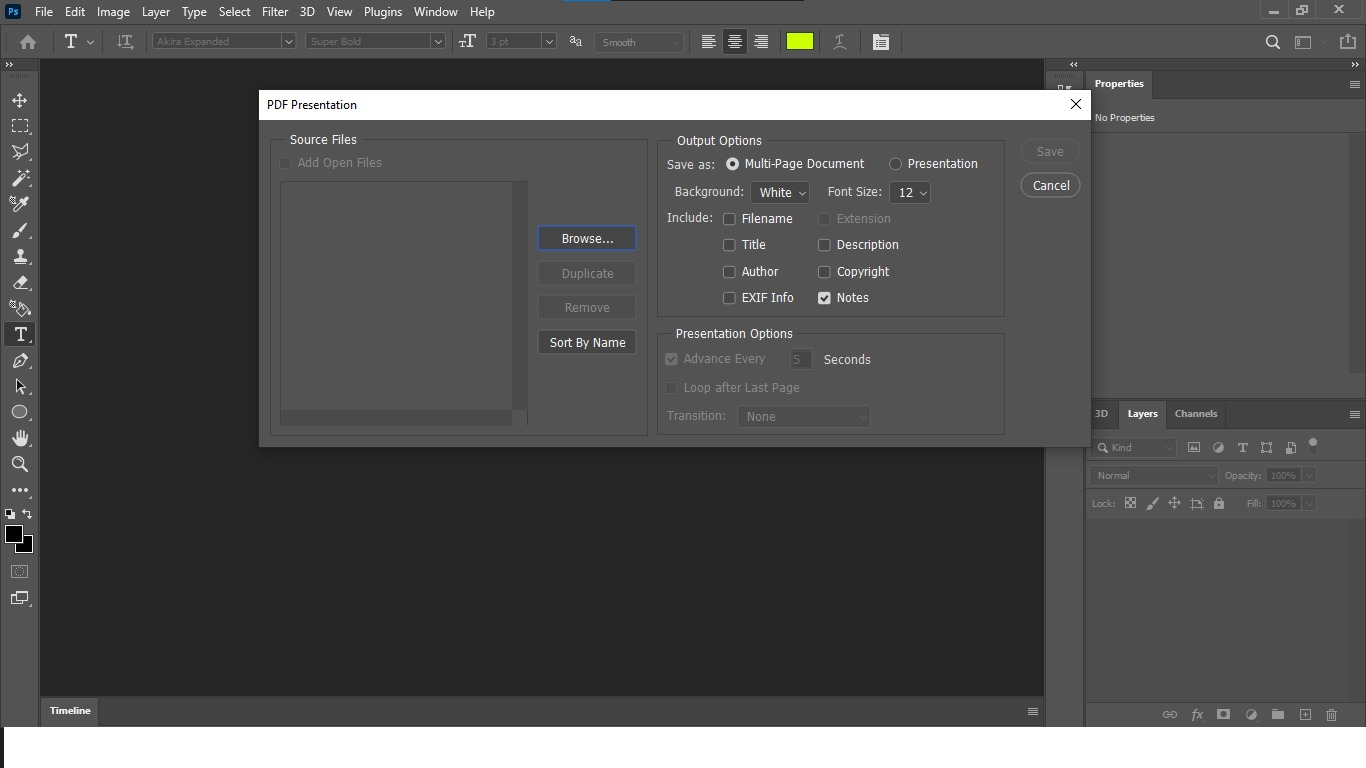
Task: Select the Rectangular Marquee tool
Action: point(20,126)
